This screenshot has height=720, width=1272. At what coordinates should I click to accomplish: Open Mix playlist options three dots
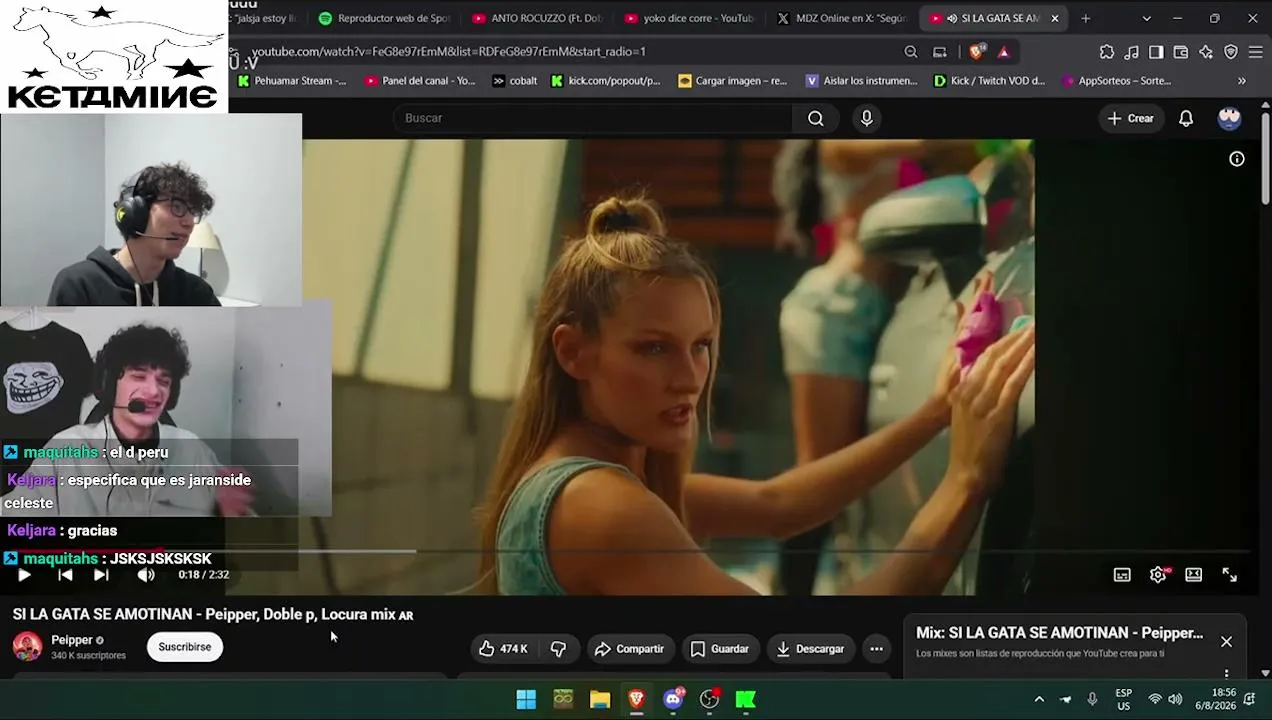tap(1226, 674)
